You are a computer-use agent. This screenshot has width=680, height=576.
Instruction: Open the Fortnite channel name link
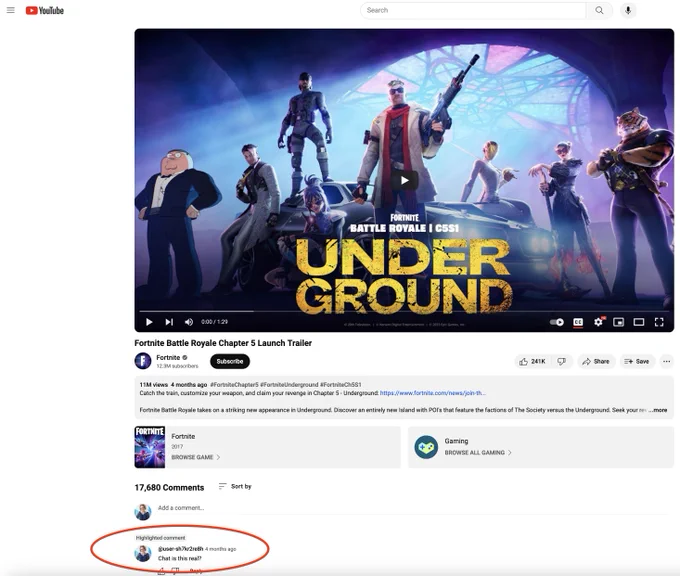pyautogui.click(x=168, y=357)
